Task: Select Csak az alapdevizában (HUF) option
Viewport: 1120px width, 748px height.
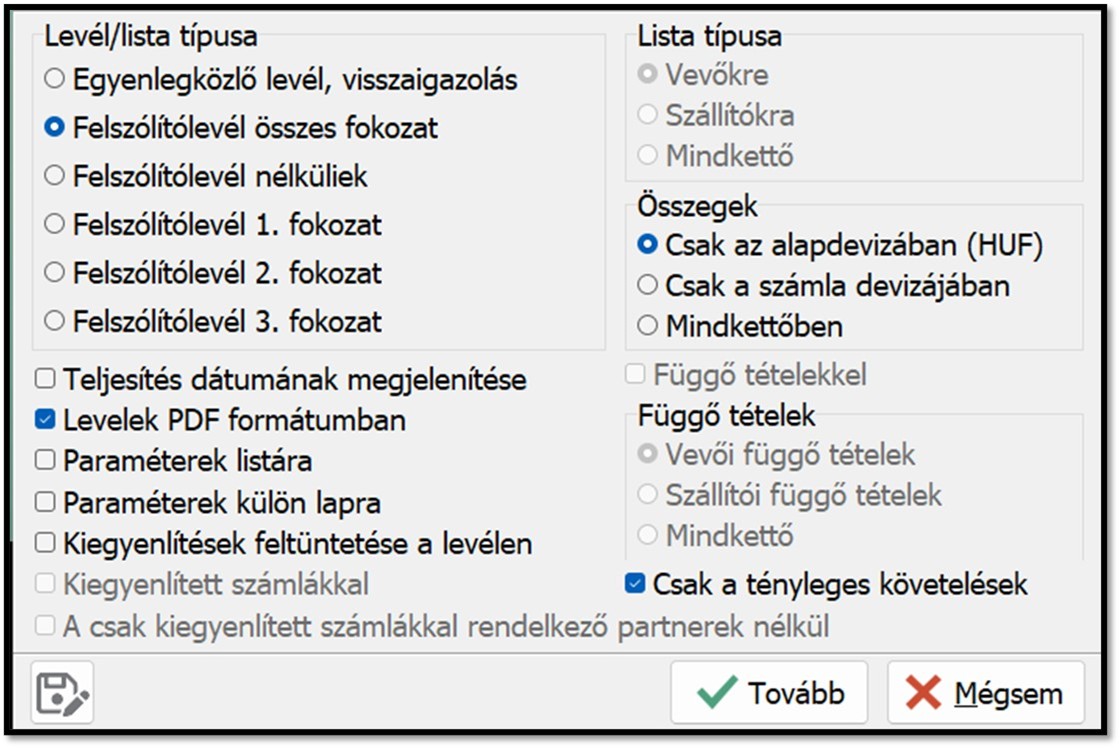Action: click(648, 244)
